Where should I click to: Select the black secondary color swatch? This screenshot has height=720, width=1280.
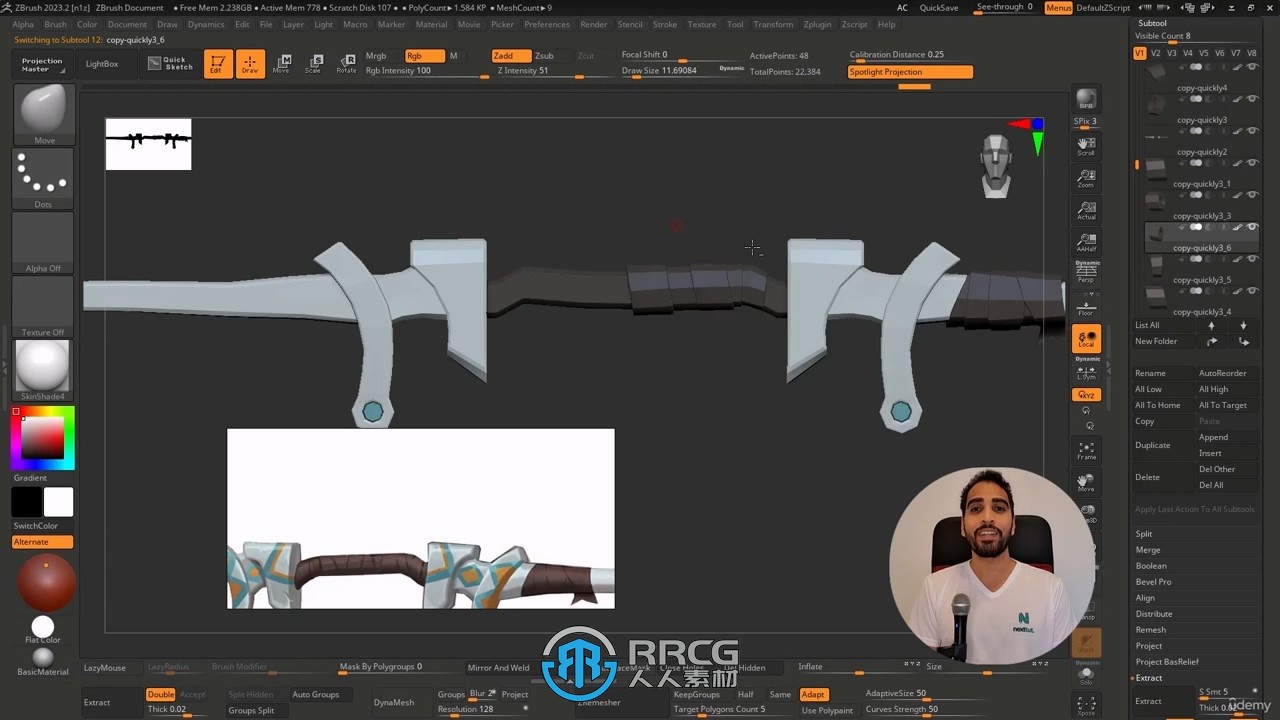point(27,502)
